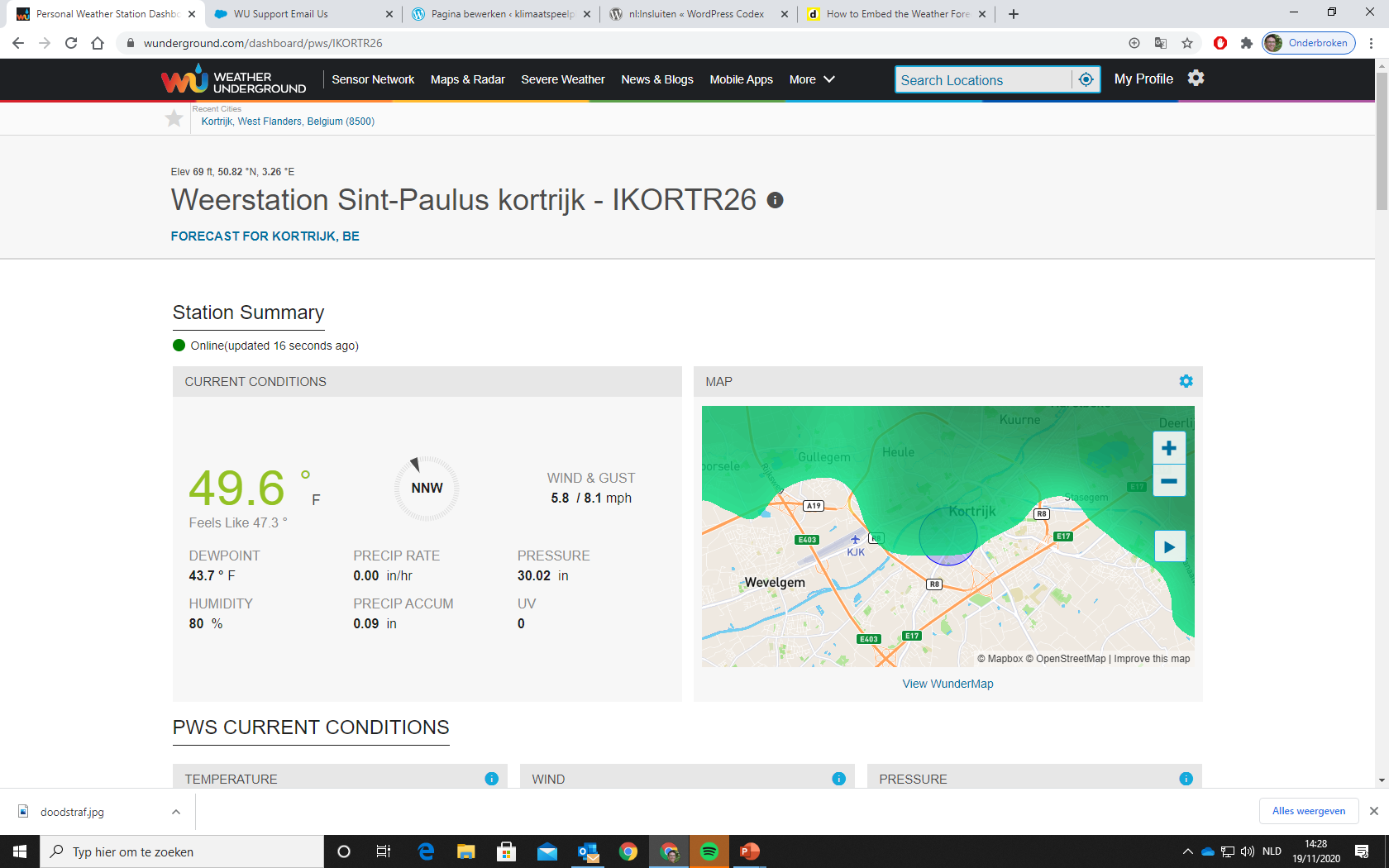Image resolution: width=1389 pixels, height=868 pixels.
Task: Zoom out the map with the minus button
Action: (x=1168, y=480)
